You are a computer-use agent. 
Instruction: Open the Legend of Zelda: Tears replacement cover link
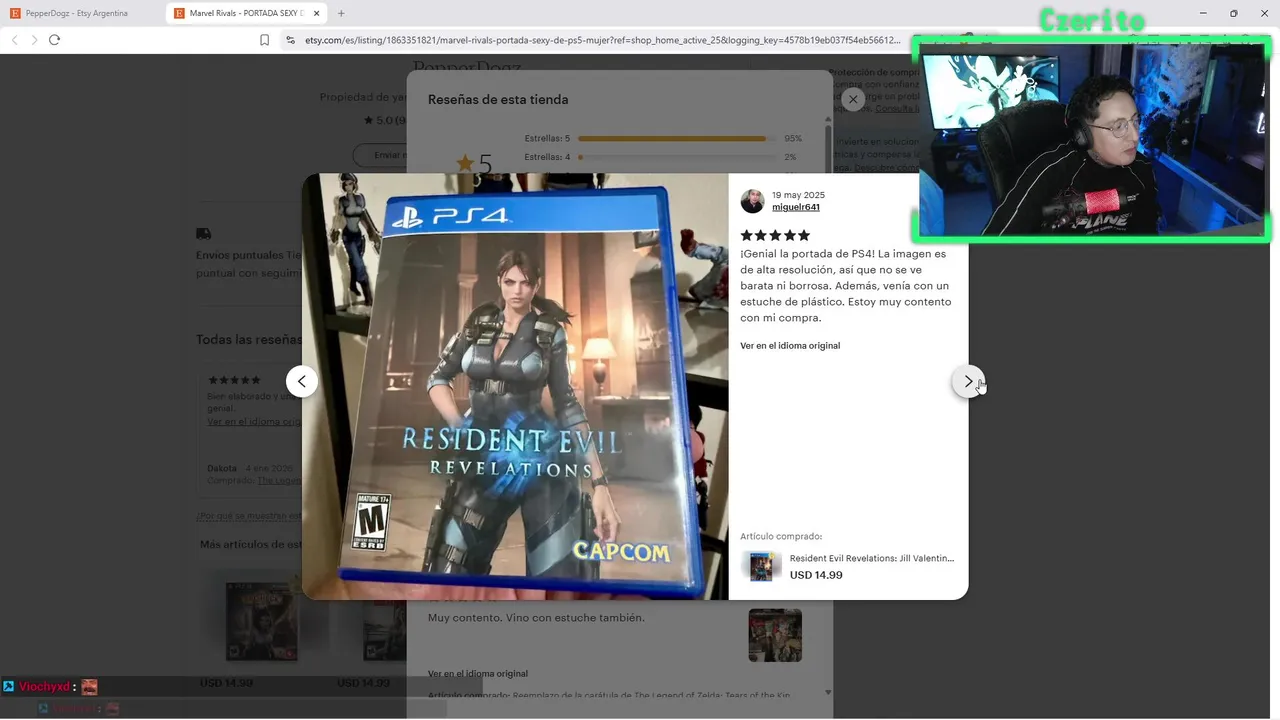click(651, 695)
